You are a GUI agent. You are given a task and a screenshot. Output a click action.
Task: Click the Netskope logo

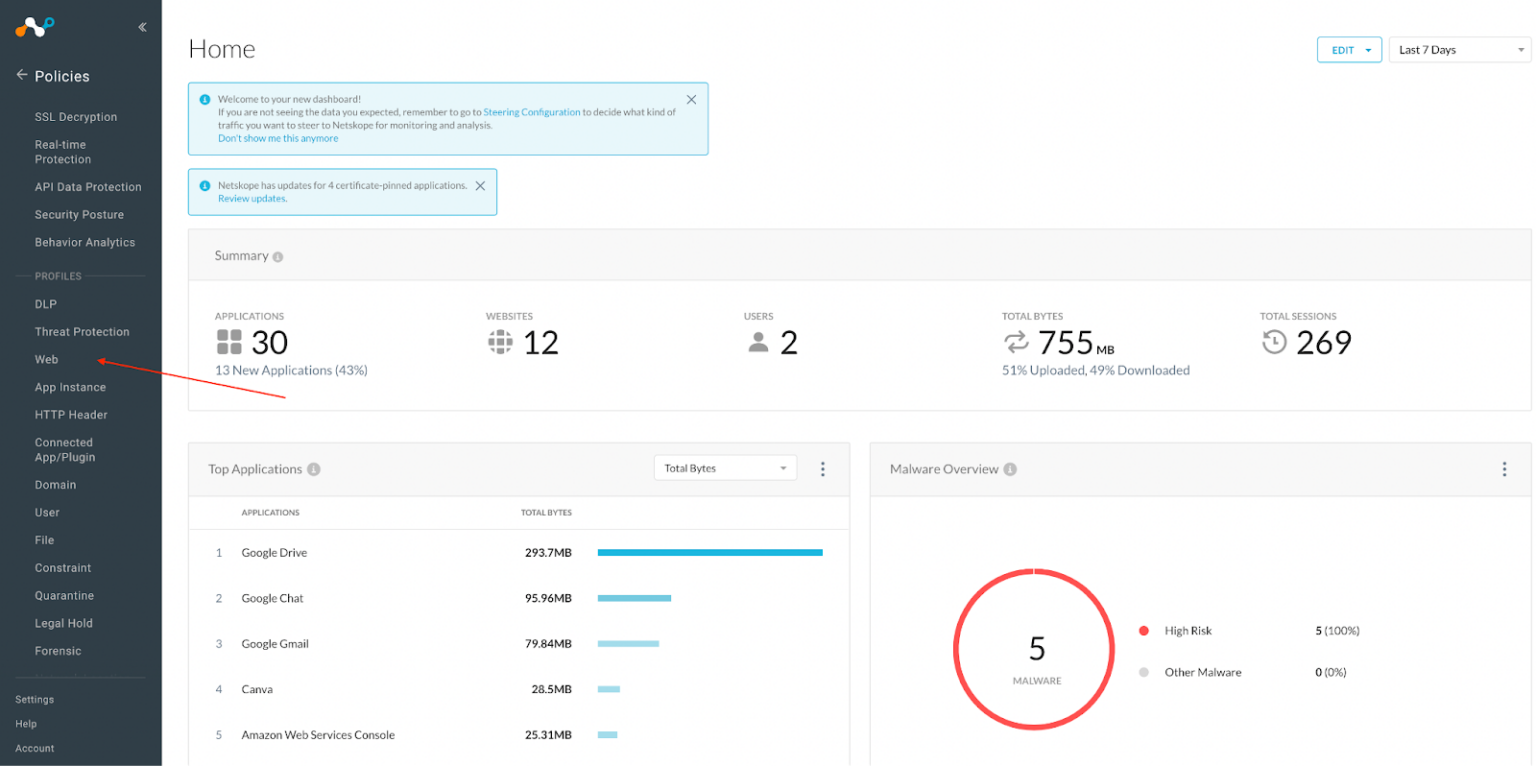coord(33,26)
